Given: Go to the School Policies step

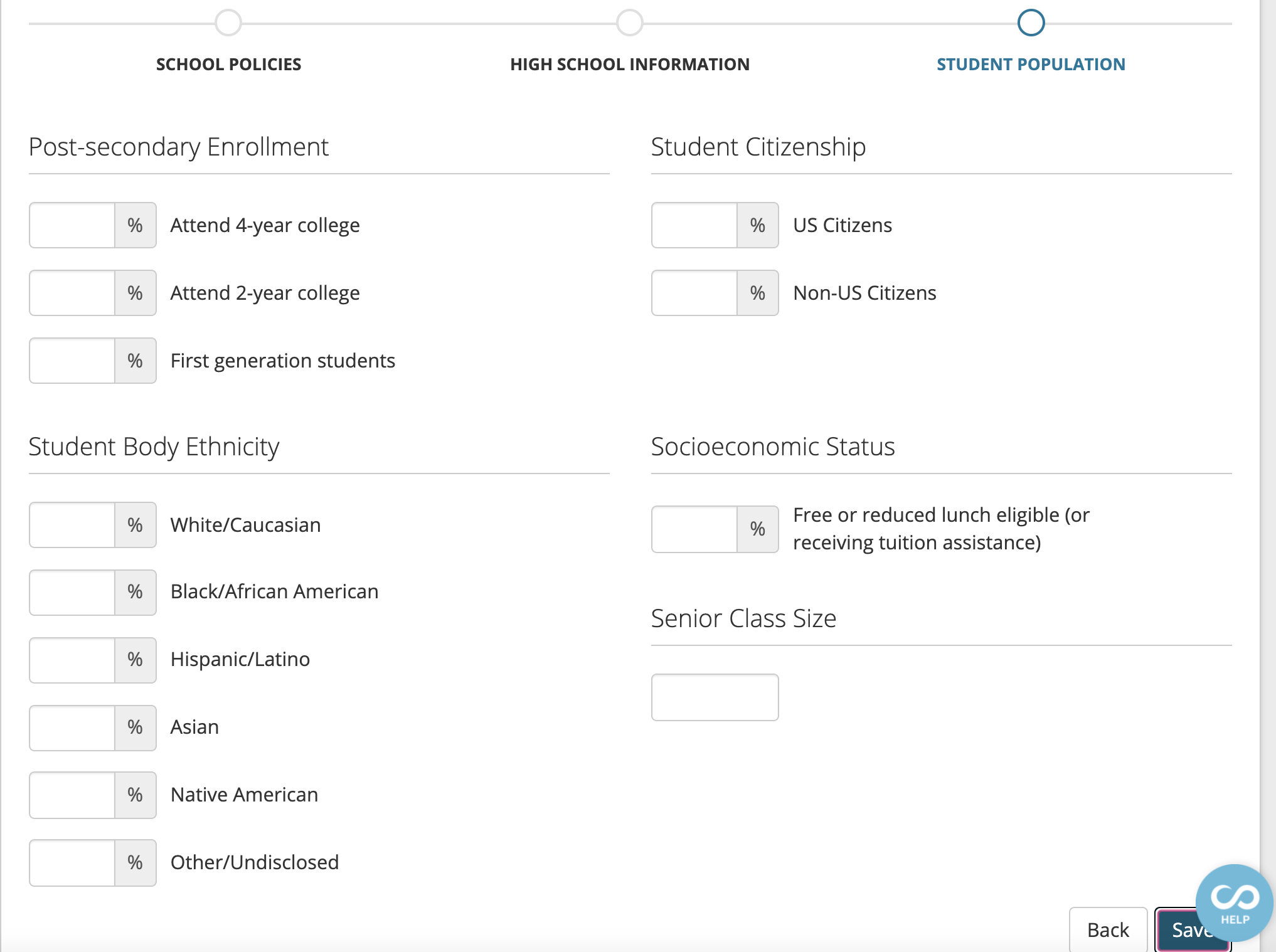Looking at the screenshot, I should [x=228, y=64].
